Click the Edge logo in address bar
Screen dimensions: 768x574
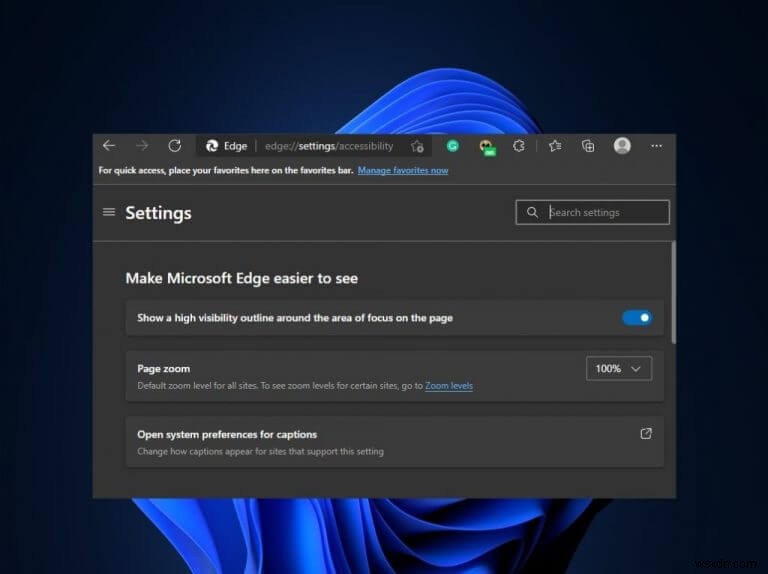(212, 146)
